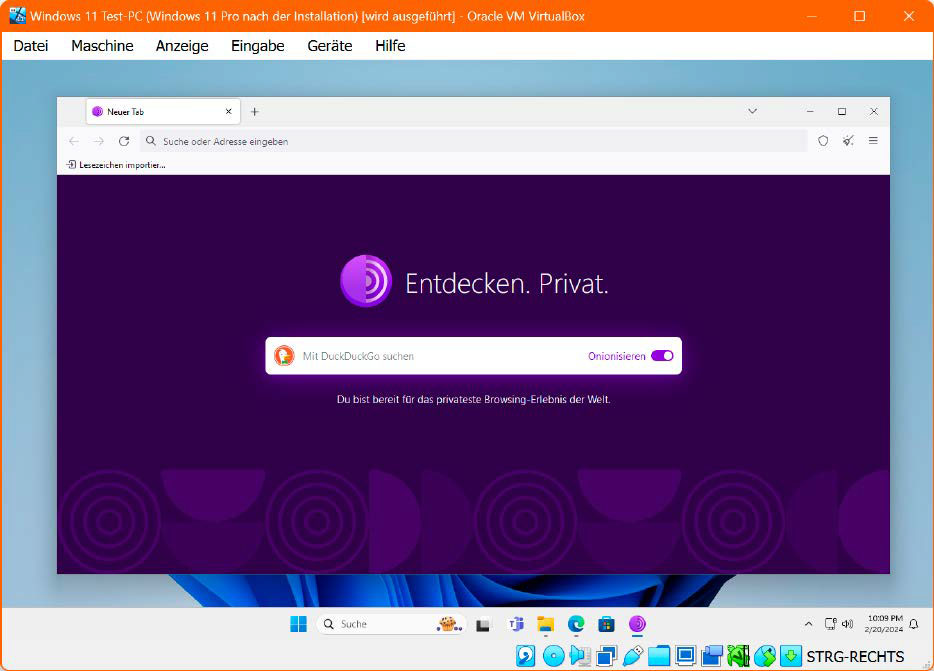934x671 pixels.
Task: Open a new tab with the plus button
Action: point(254,111)
